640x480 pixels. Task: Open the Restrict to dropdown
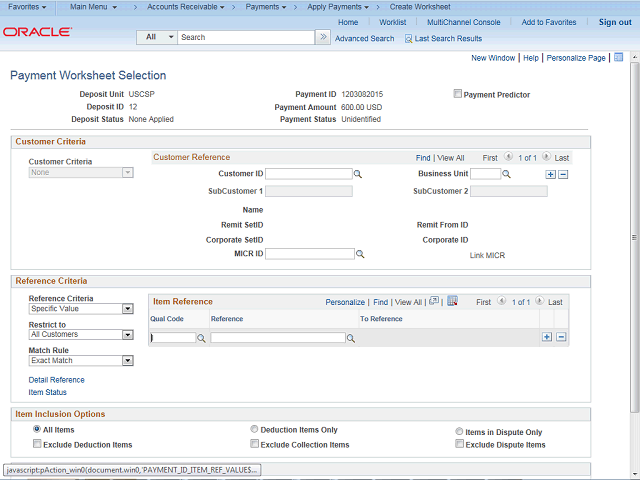[127, 335]
